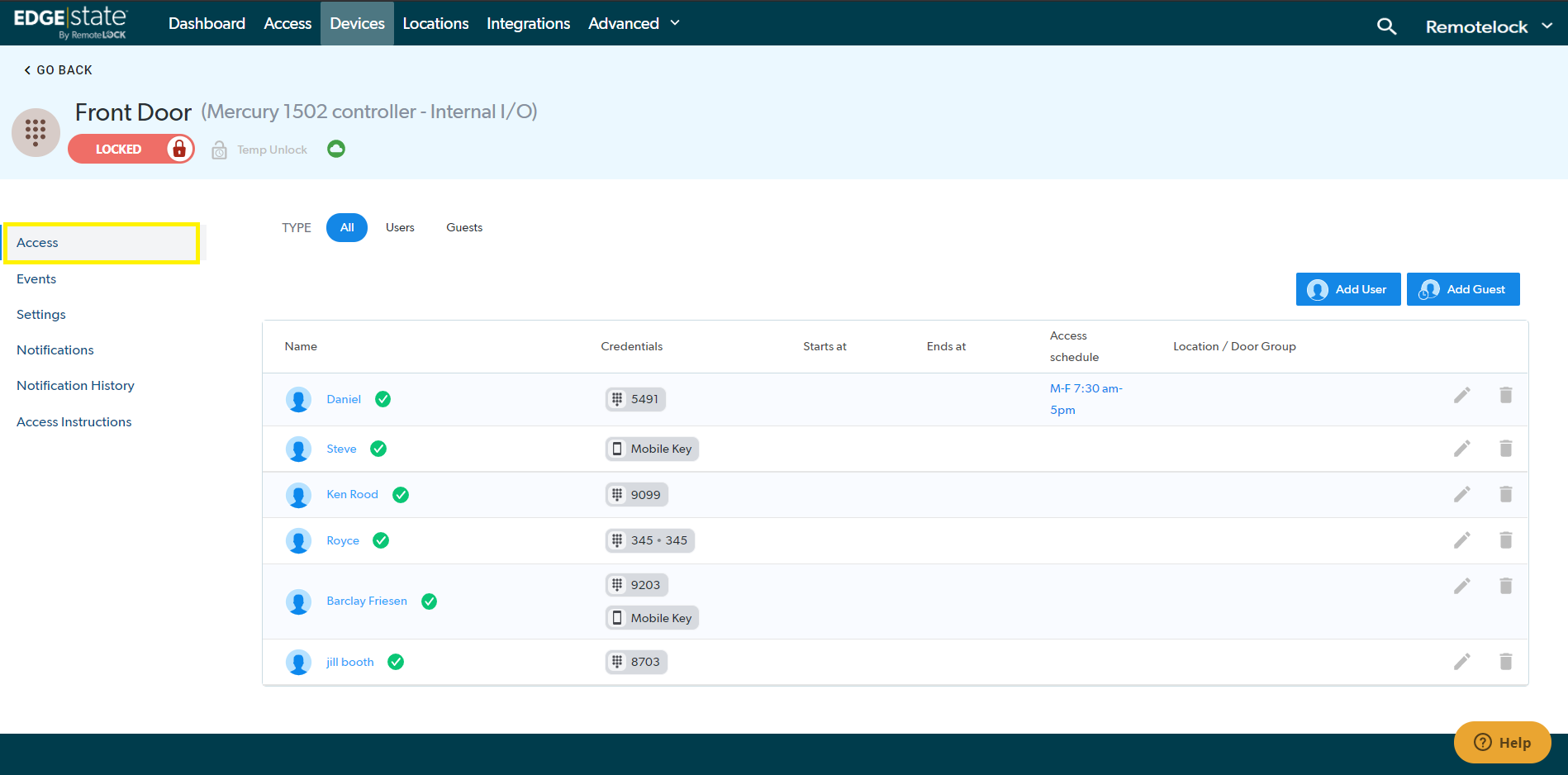Open the Remotelock account dropdown

coord(1489,26)
